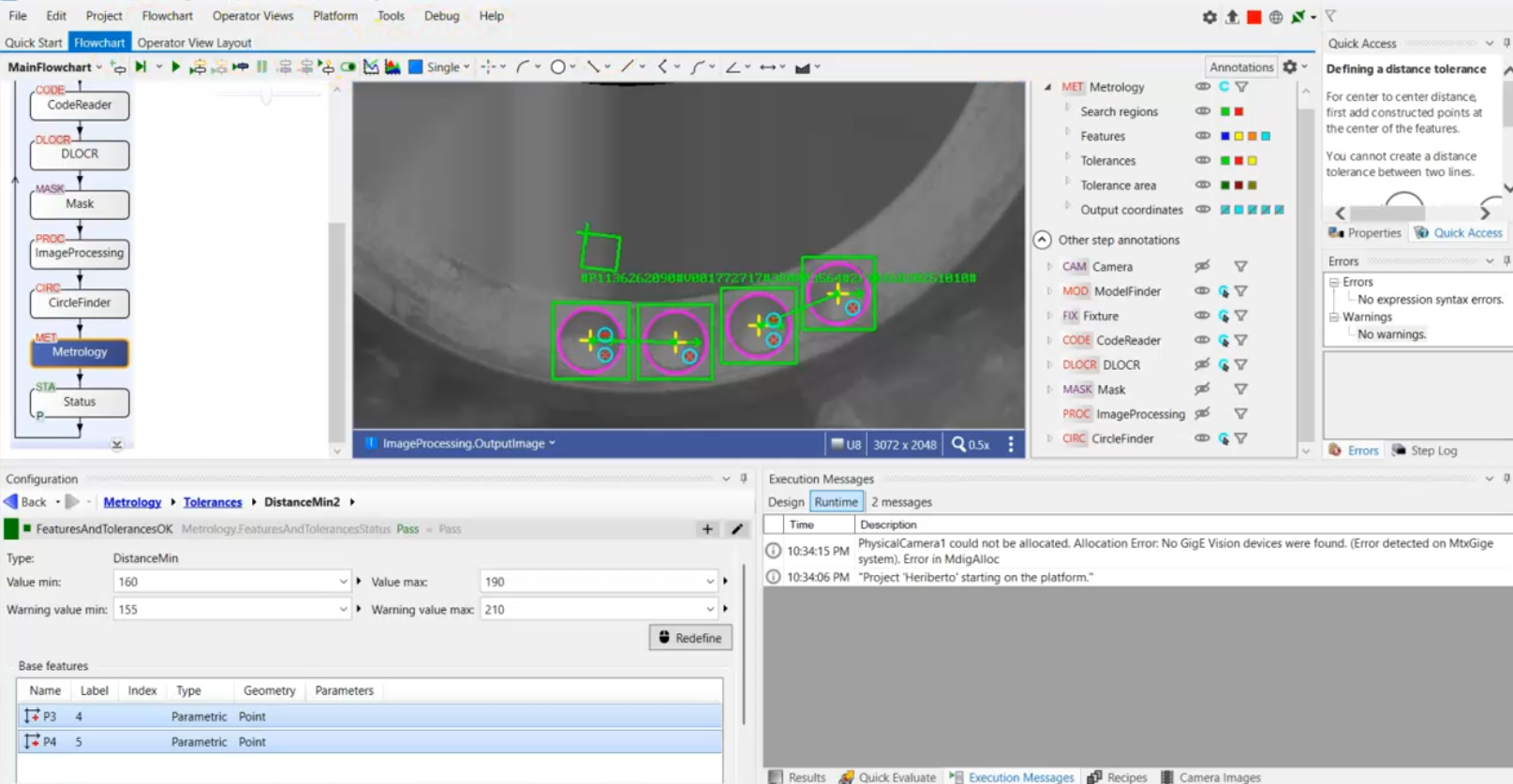The width and height of the screenshot is (1513, 784).
Task: Toggle visibility of CircleFinder annotations
Action: [x=1202, y=438]
